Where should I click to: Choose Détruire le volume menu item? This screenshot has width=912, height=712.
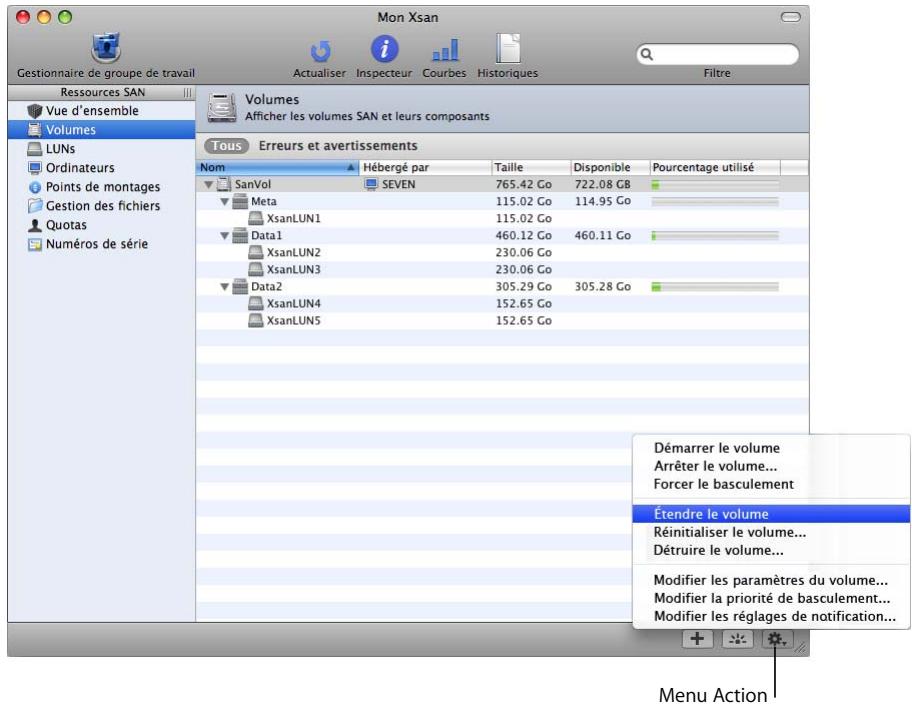click(771, 550)
